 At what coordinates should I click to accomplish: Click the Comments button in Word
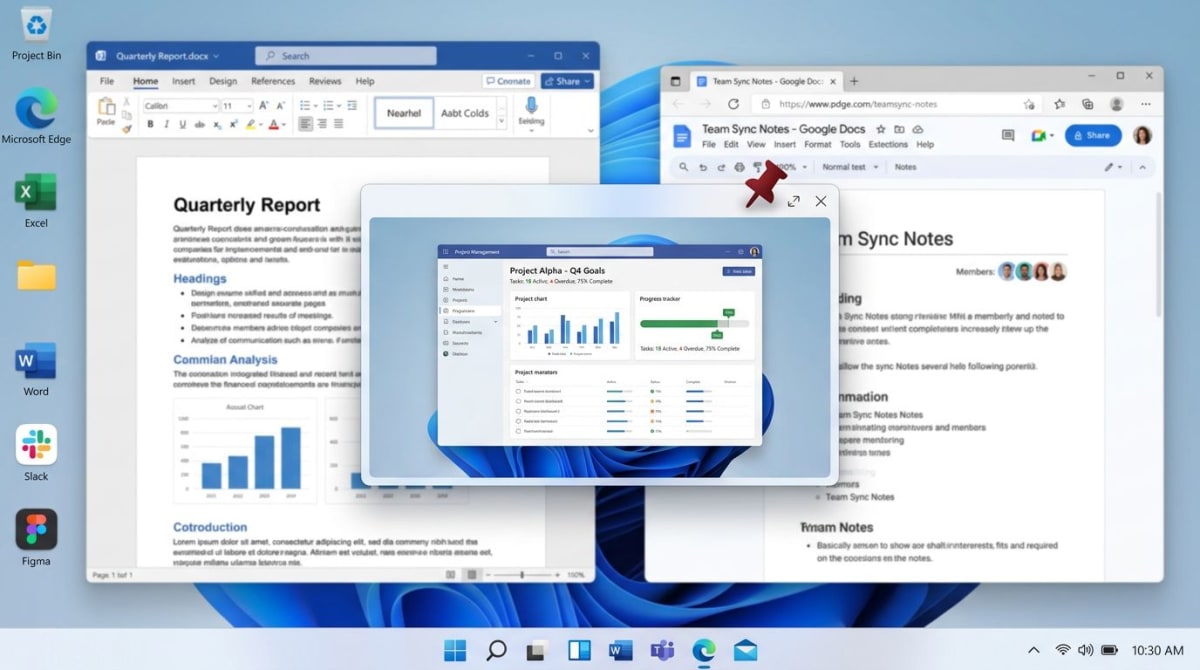(x=508, y=81)
